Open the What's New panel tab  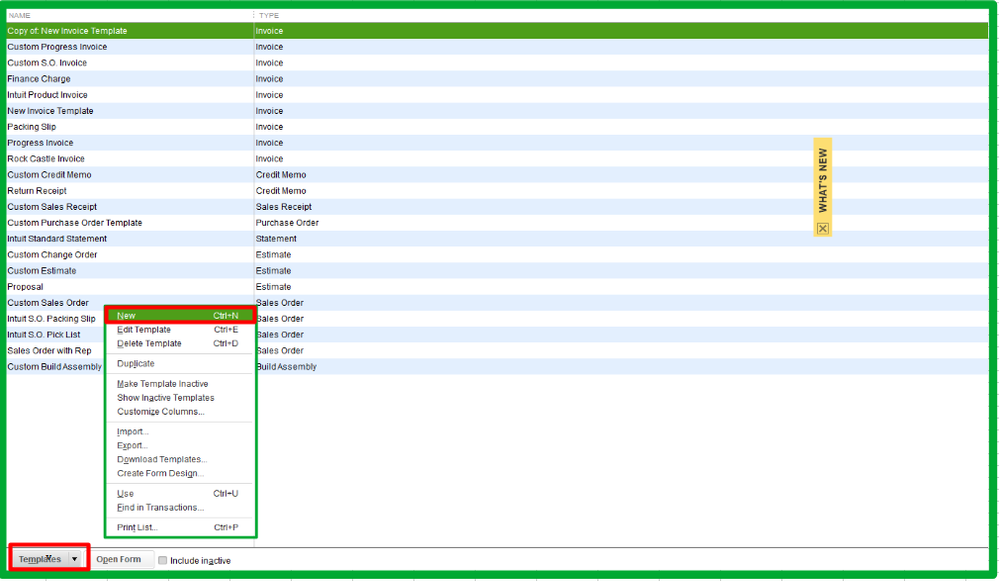tap(823, 180)
